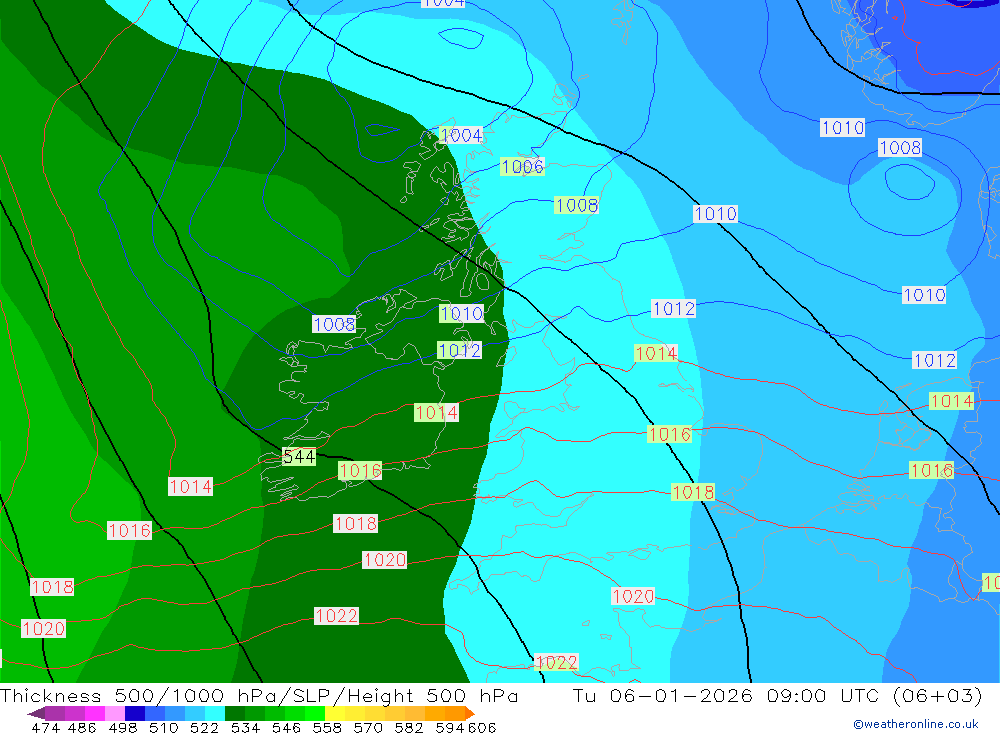Screen dimensions: 1000x733
Task: Click the magenta swatch in the thickness legend
Action: (x=94, y=713)
